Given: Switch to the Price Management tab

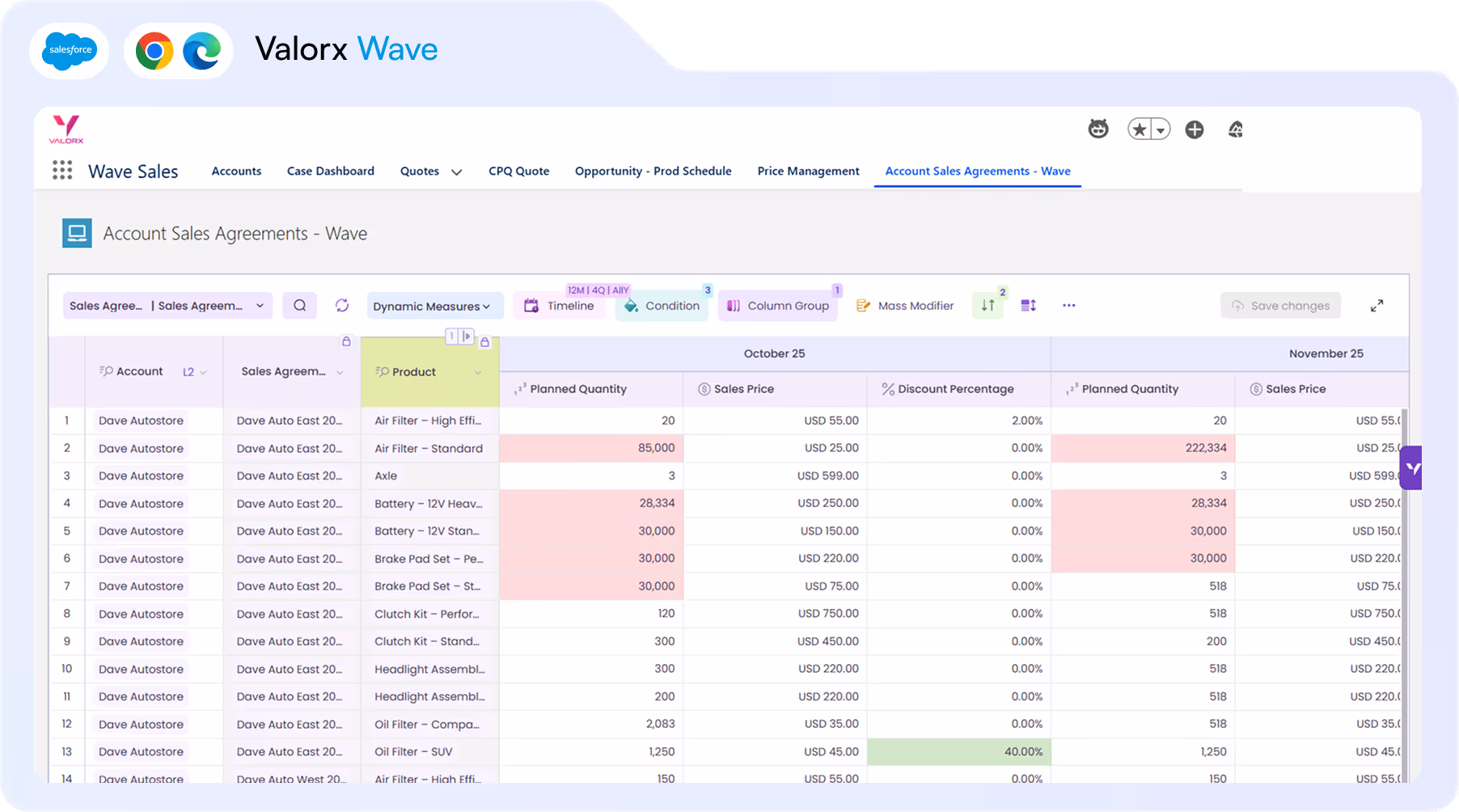Looking at the screenshot, I should tap(808, 171).
